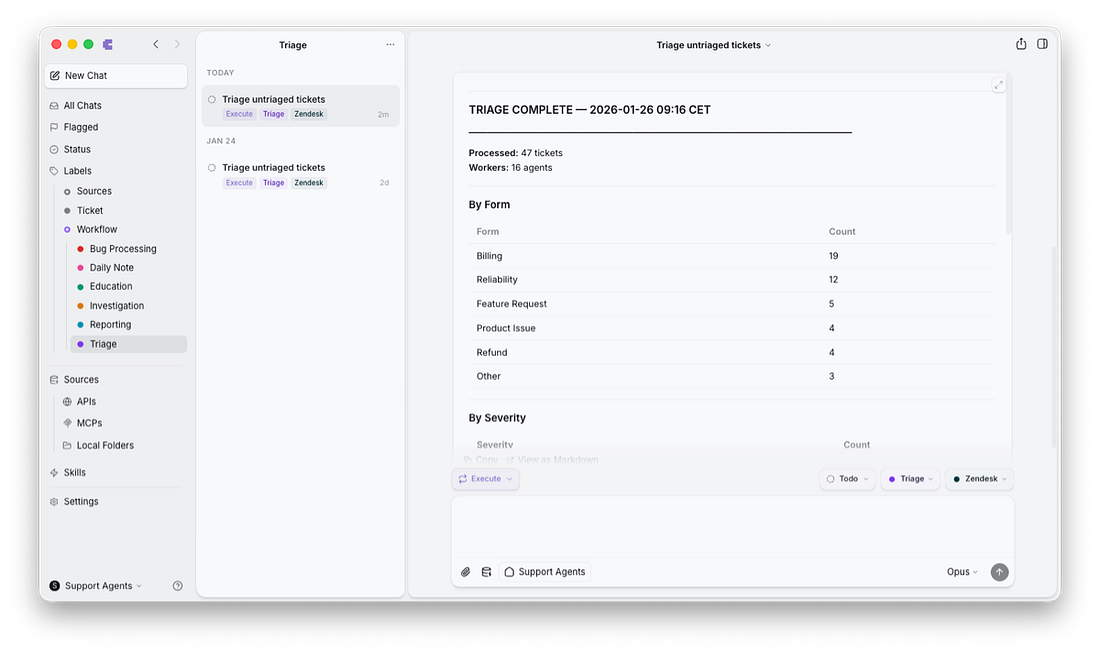Viewport: 1100px width, 654px height.
Task: Click the Support Agents folder button
Action: click(x=545, y=573)
